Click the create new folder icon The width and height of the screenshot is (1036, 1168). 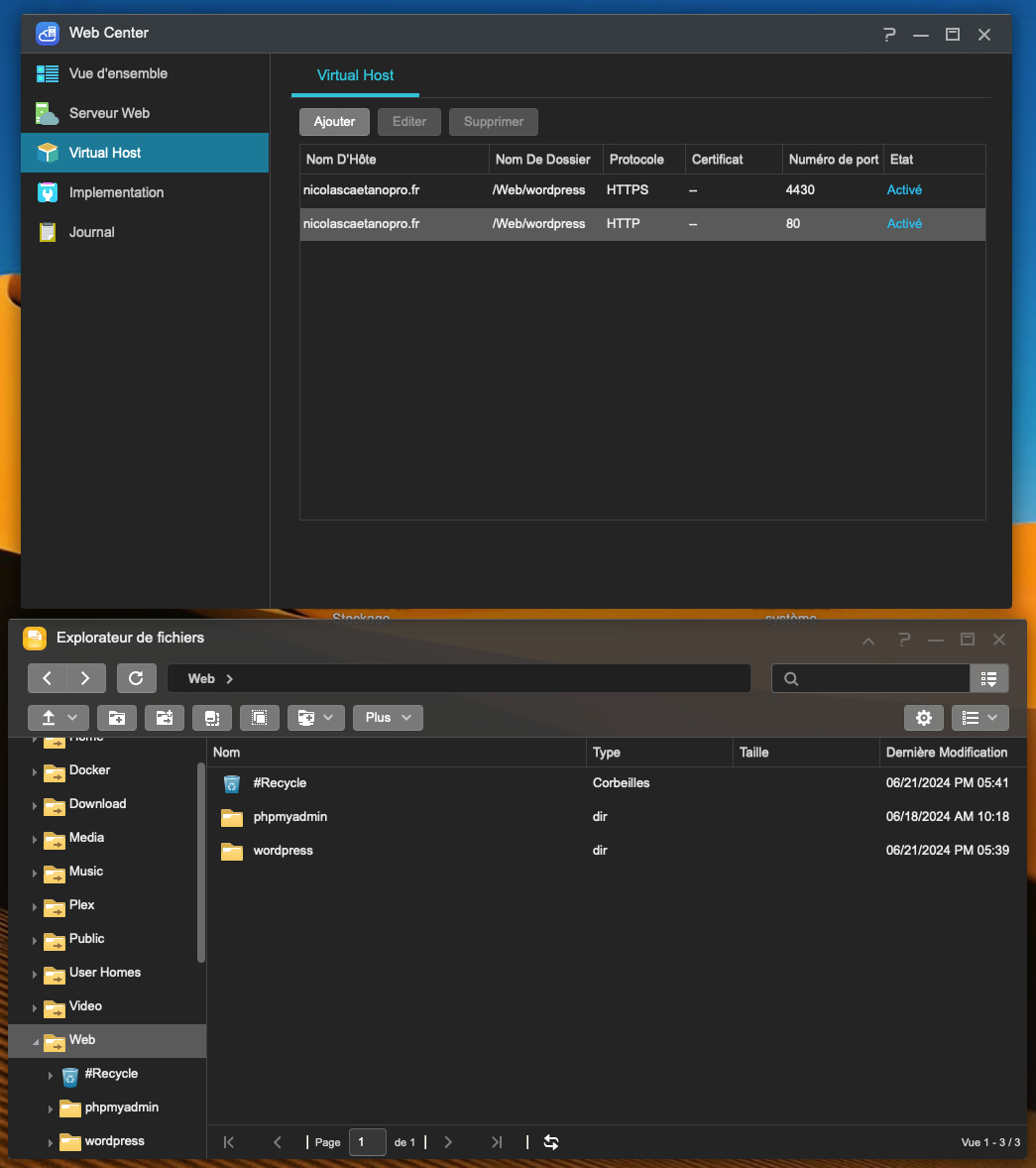tap(117, 718)
